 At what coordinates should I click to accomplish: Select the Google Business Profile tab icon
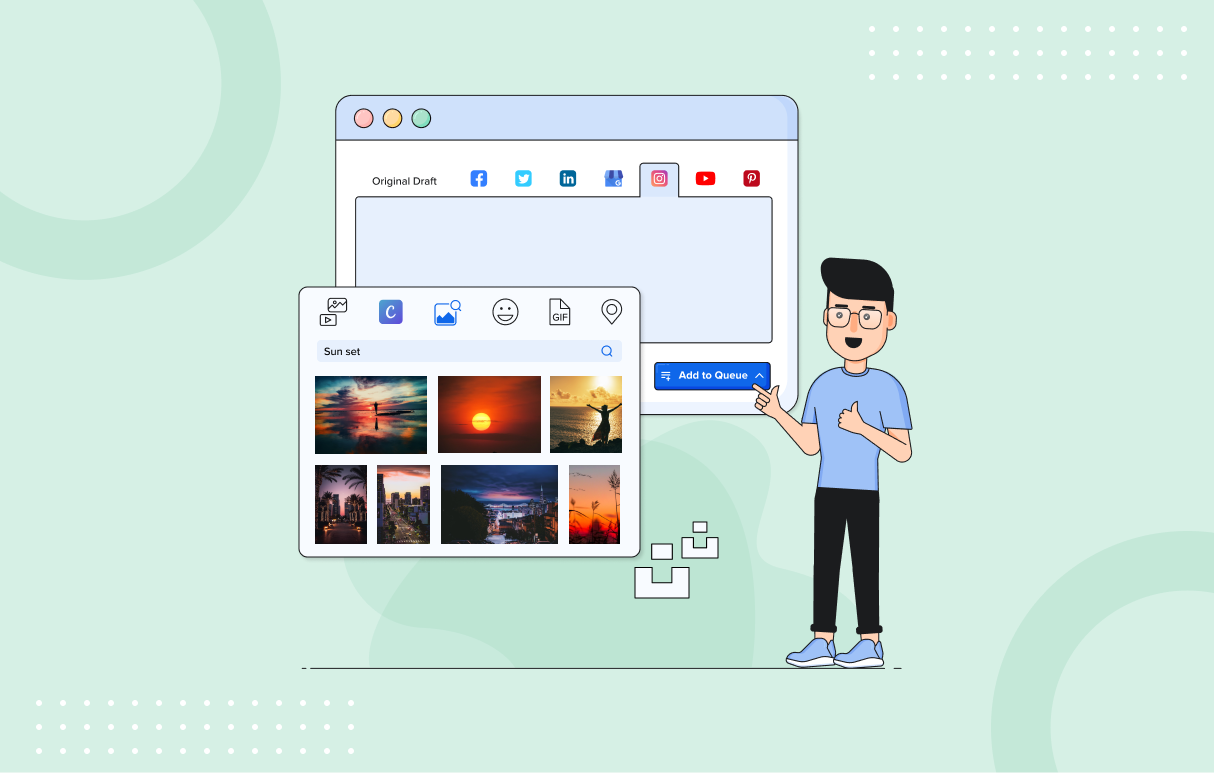click(x=614, y=178)
